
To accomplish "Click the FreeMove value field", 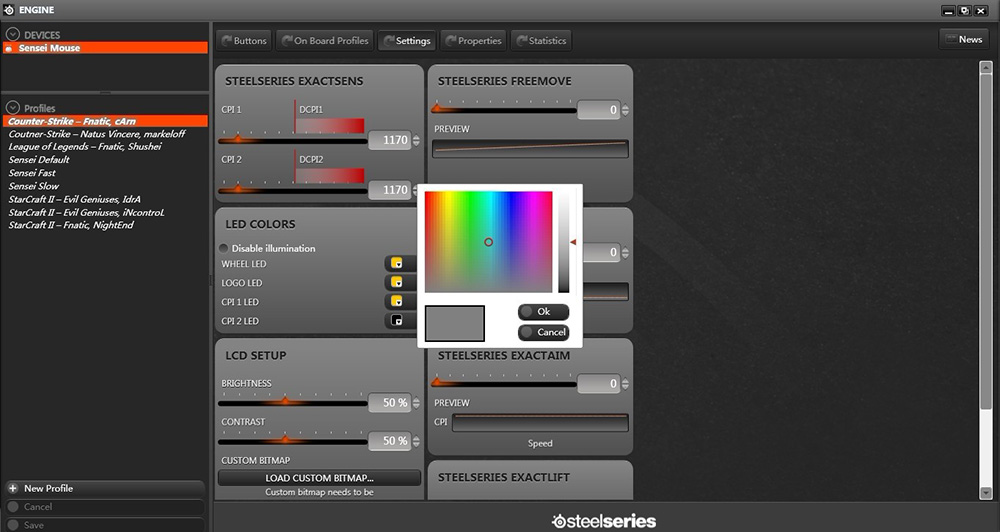I will 599,110.
